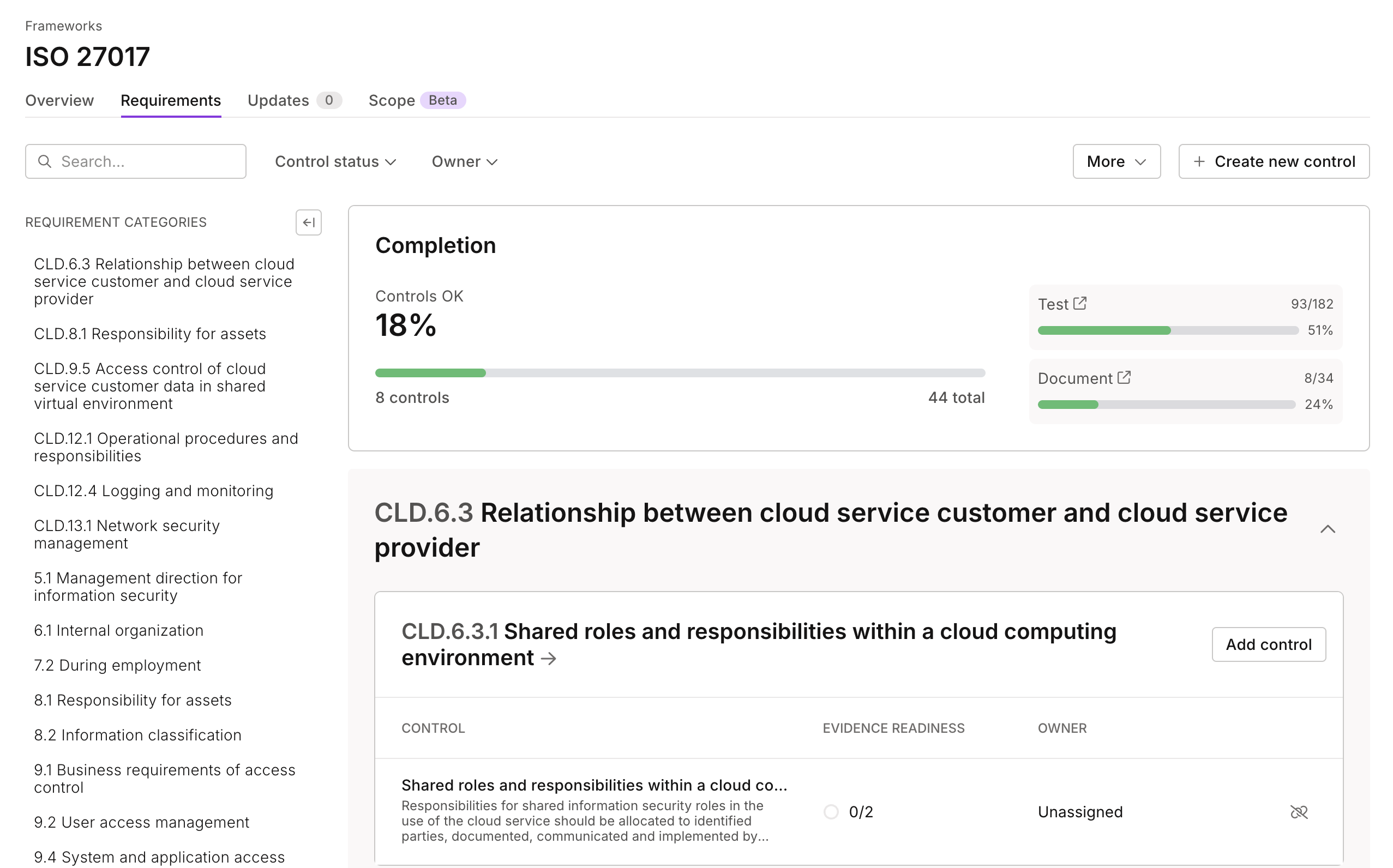Image resolution: width=1393 pixels, height=868 pixels.
Task: Select 9.2 User access management category
Action: [x=141, y=822]
